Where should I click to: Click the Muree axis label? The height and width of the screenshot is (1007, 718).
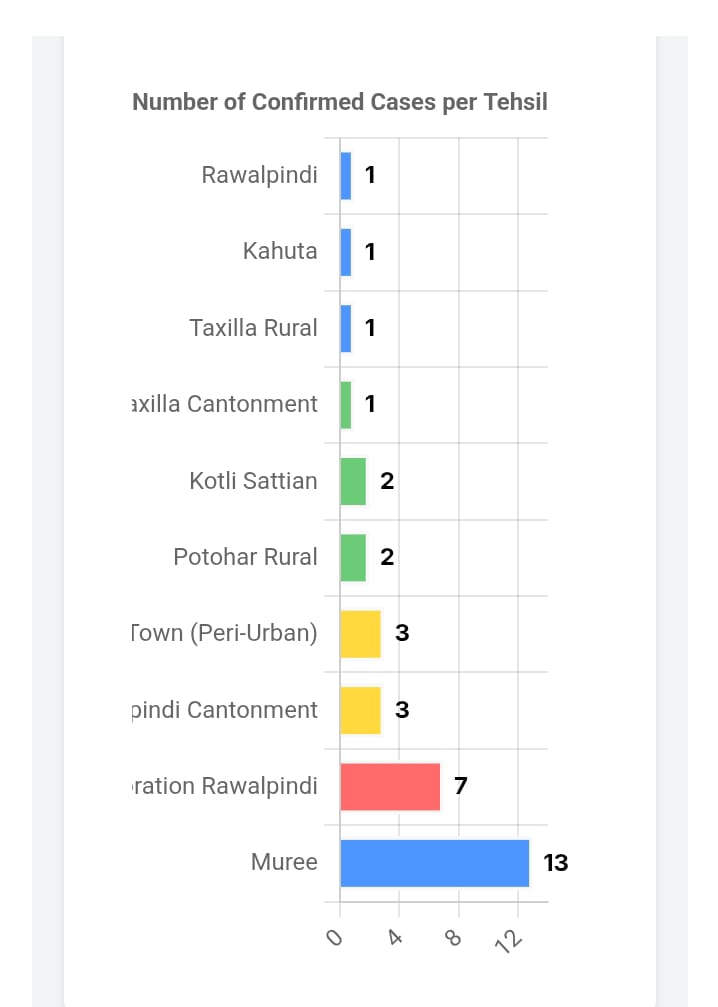(x=284, y=862)
